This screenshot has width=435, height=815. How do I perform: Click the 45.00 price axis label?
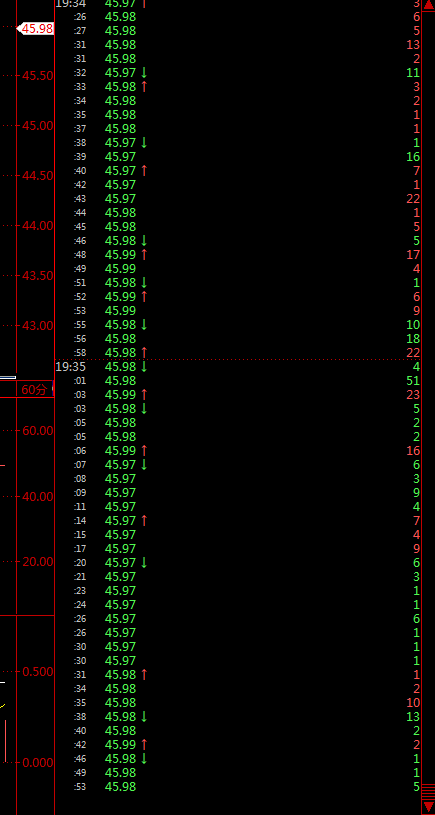[37, 126]
